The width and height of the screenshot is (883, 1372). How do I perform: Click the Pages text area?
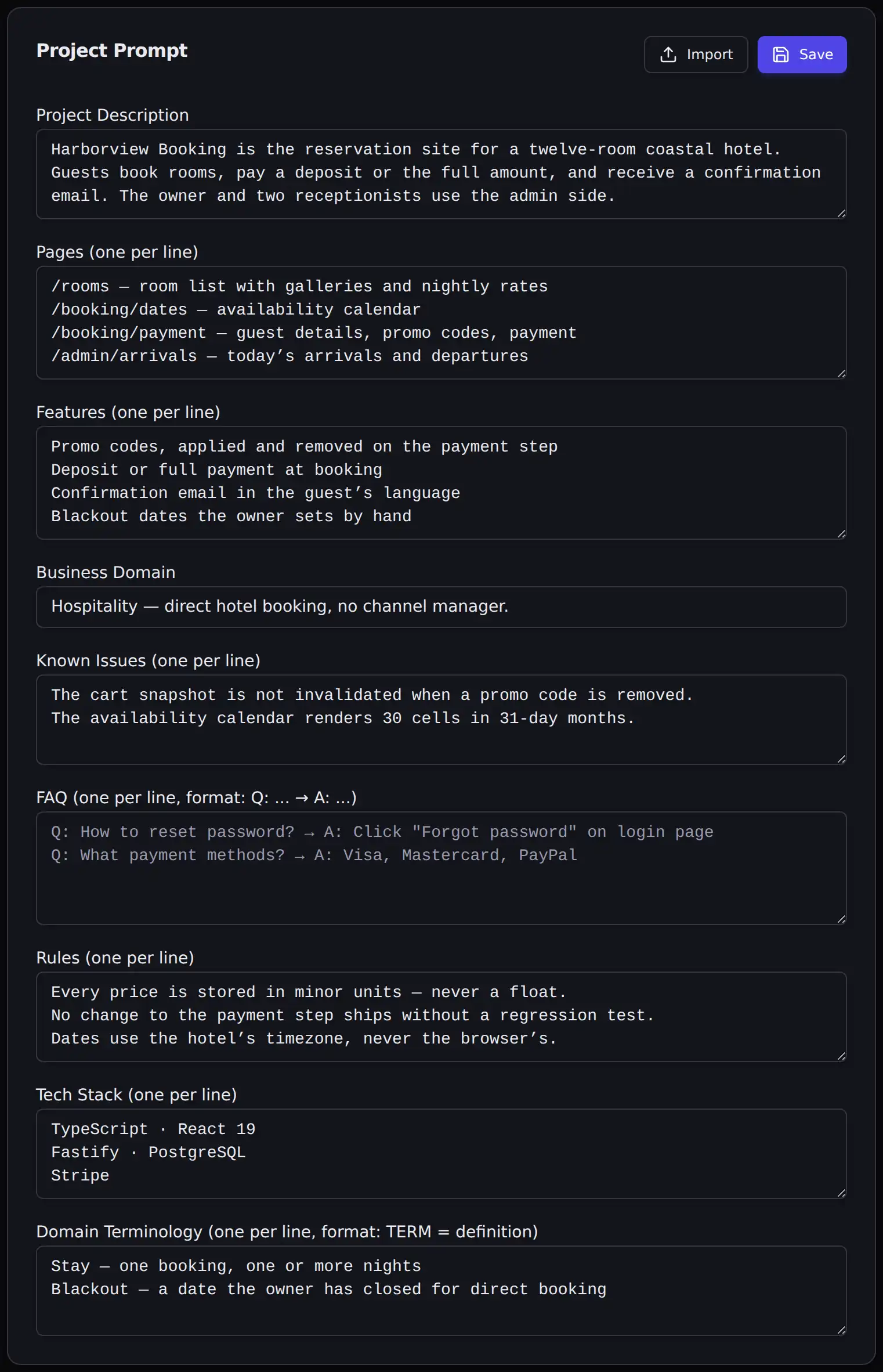point(441,323)
